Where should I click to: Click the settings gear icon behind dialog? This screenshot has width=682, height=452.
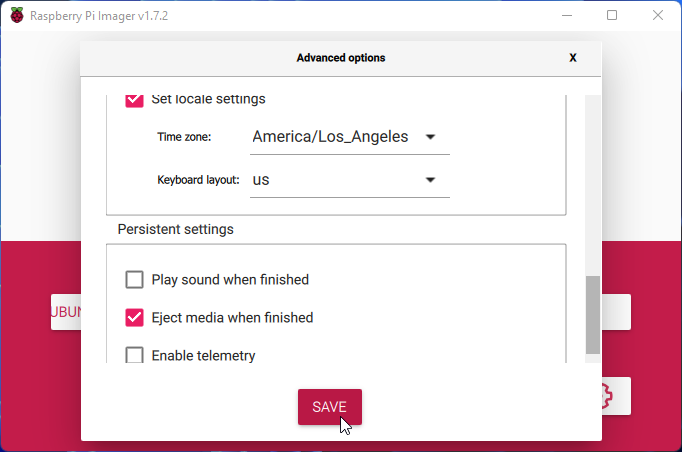(608, 396)
